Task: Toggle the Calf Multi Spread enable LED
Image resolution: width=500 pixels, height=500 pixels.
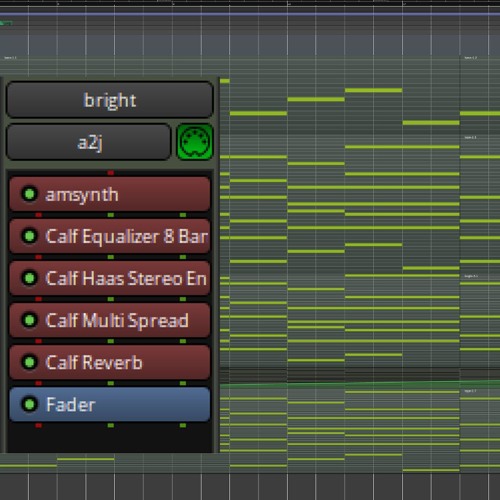Action: [x=29, y=320]
